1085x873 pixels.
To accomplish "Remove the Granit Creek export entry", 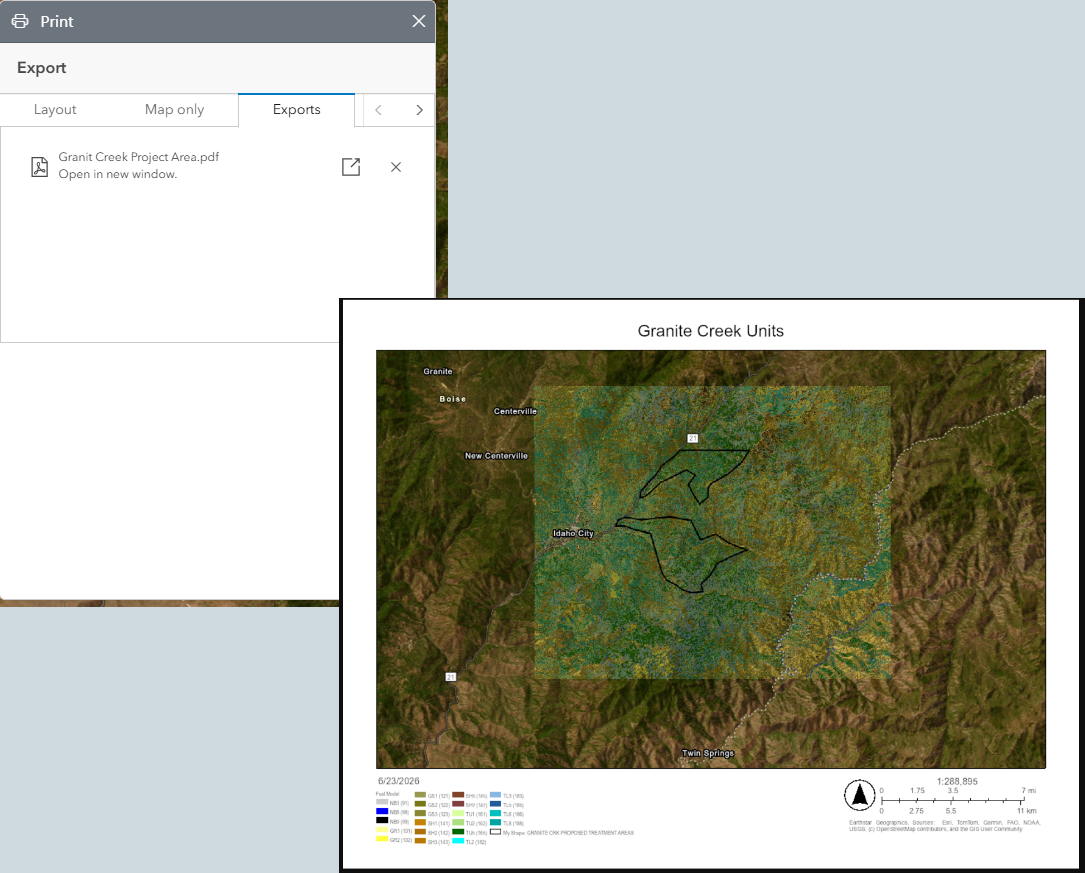I will click(x=396, y=167).
